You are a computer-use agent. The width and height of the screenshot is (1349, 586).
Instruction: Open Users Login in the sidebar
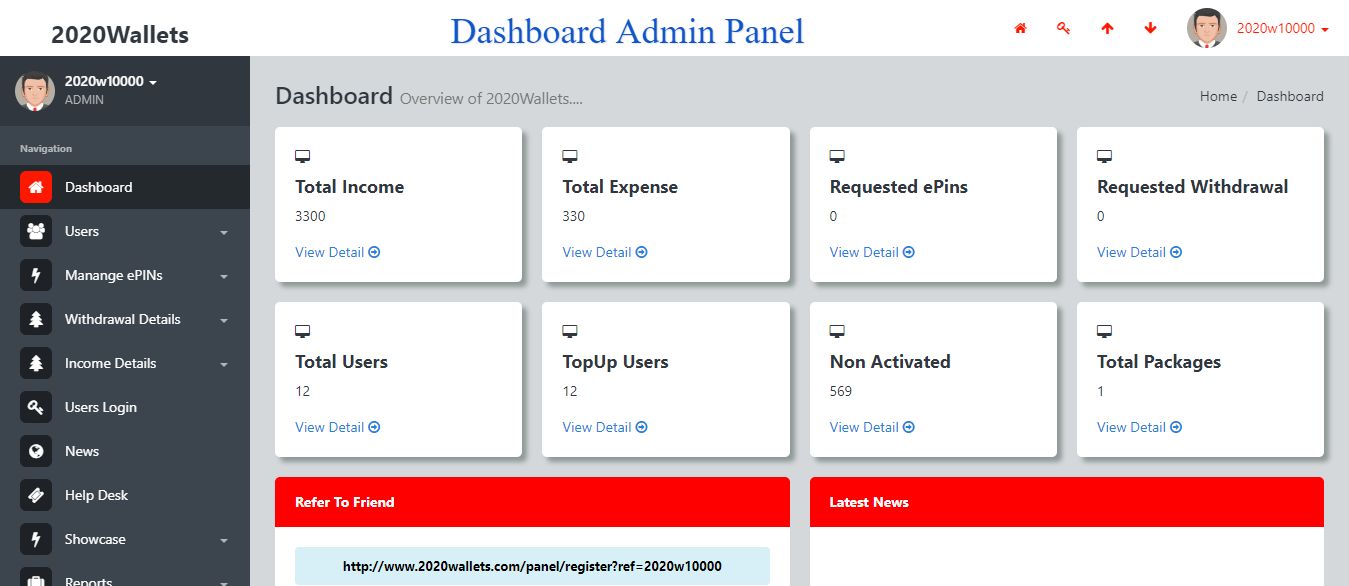click(125, 407)
